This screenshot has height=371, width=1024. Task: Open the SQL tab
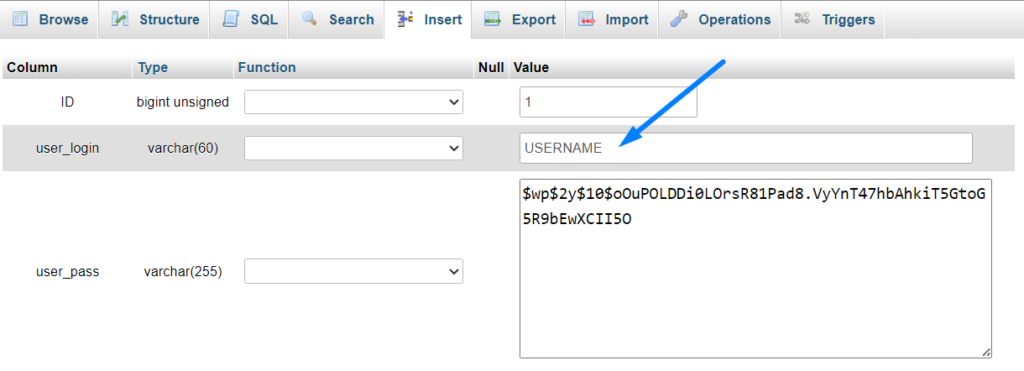(250, 20)
